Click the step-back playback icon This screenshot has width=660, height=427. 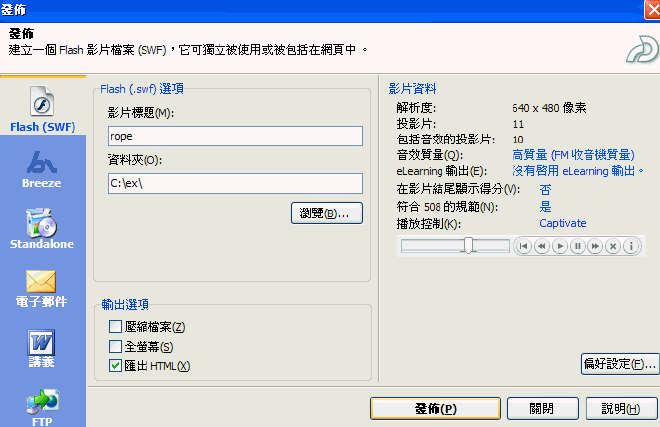542,246
